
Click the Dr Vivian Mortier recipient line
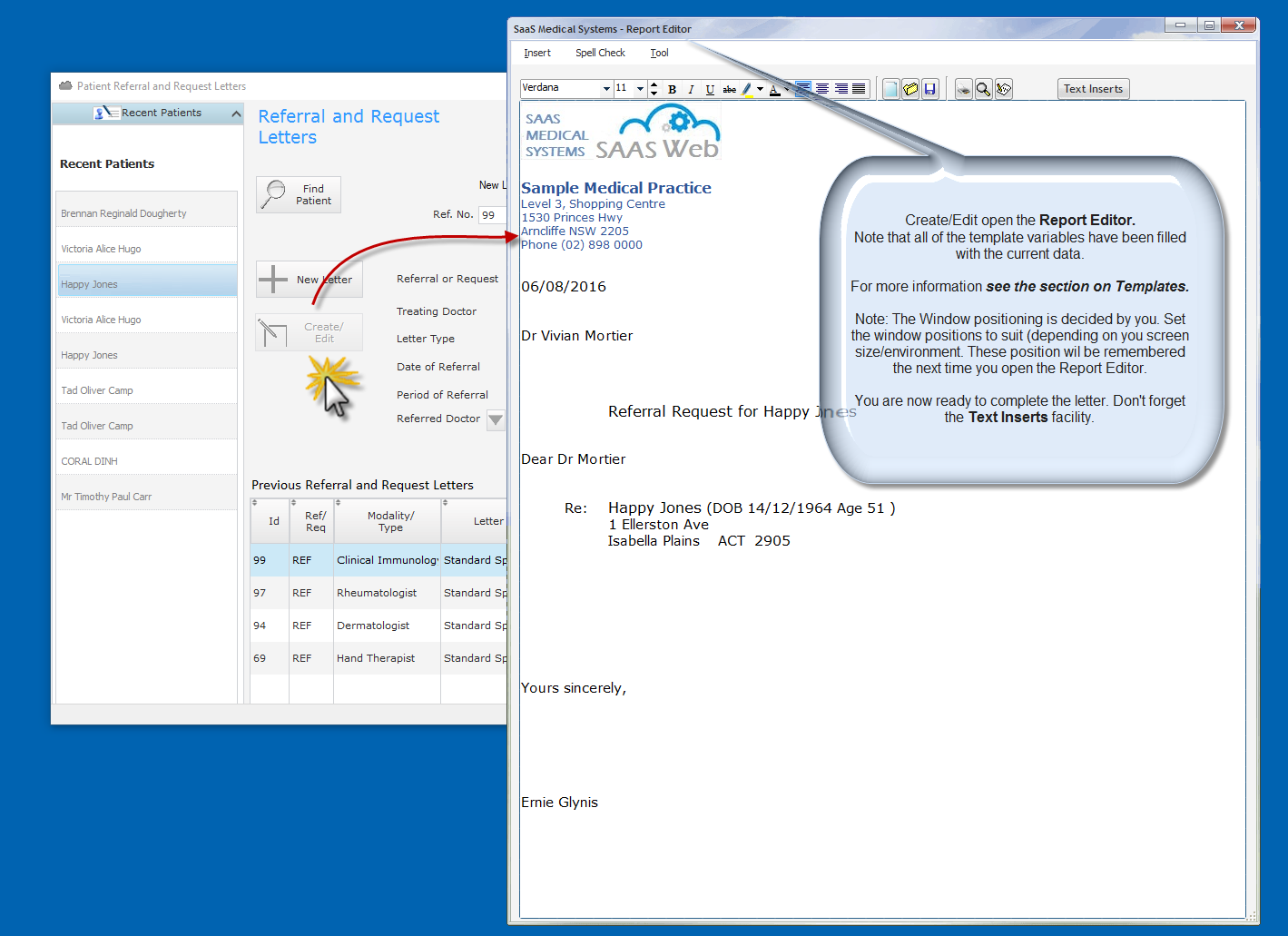[577, 336]
